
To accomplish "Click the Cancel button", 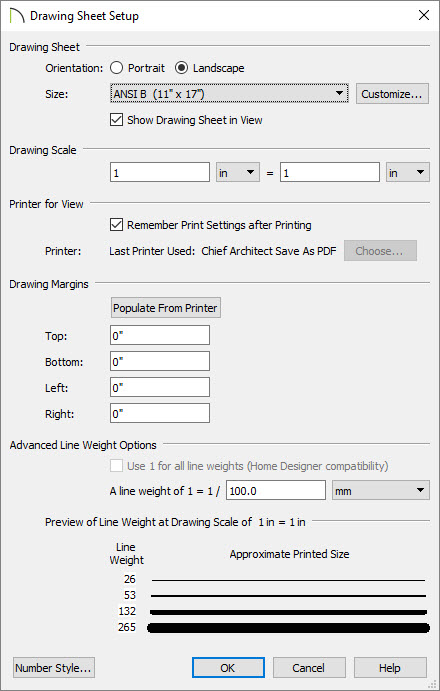I will [309, 668].
